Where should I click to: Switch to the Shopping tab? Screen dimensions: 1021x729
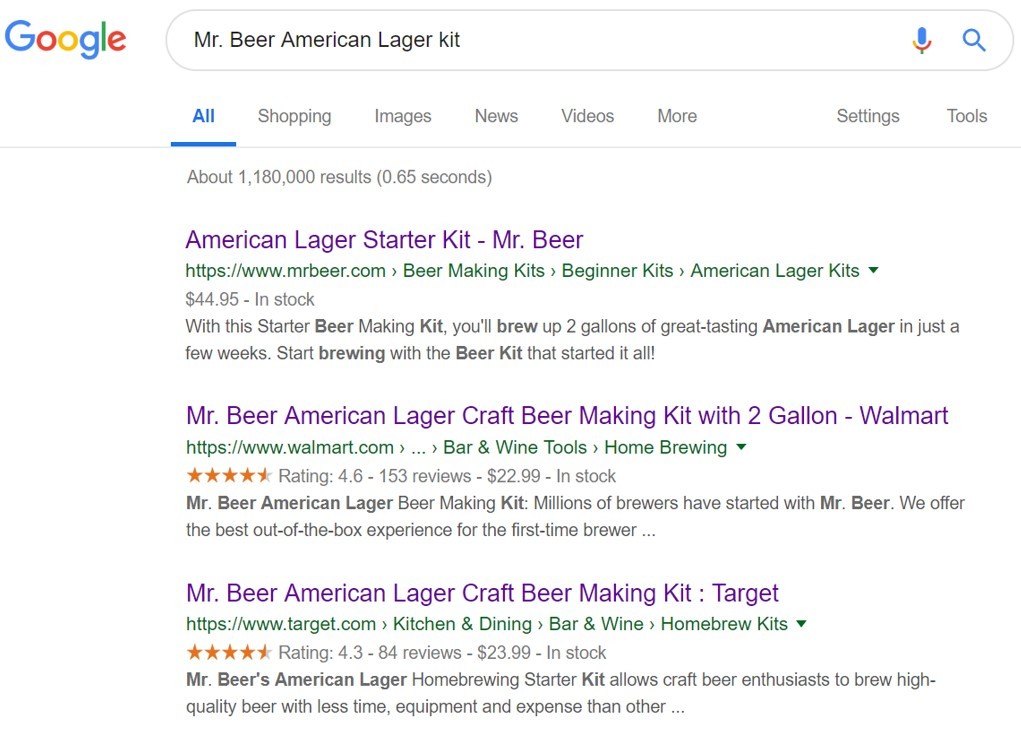[294, 116]
